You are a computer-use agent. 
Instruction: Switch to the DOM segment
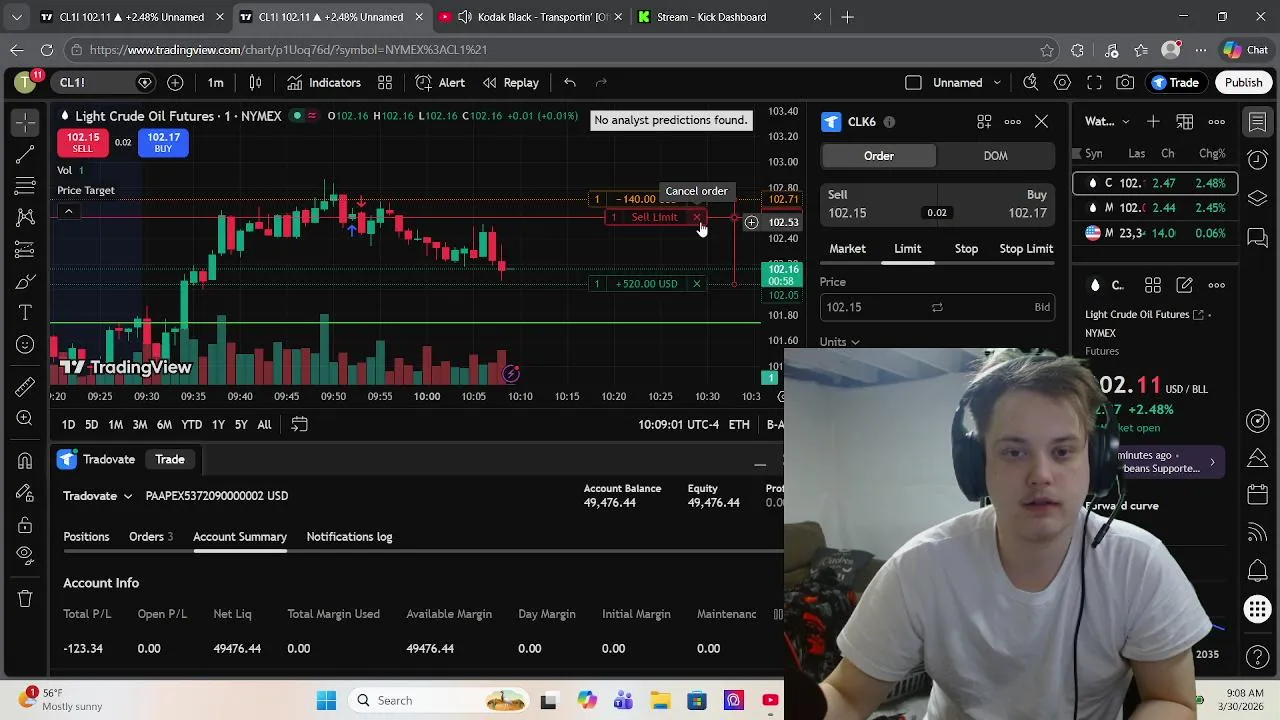tap(995, 156)
